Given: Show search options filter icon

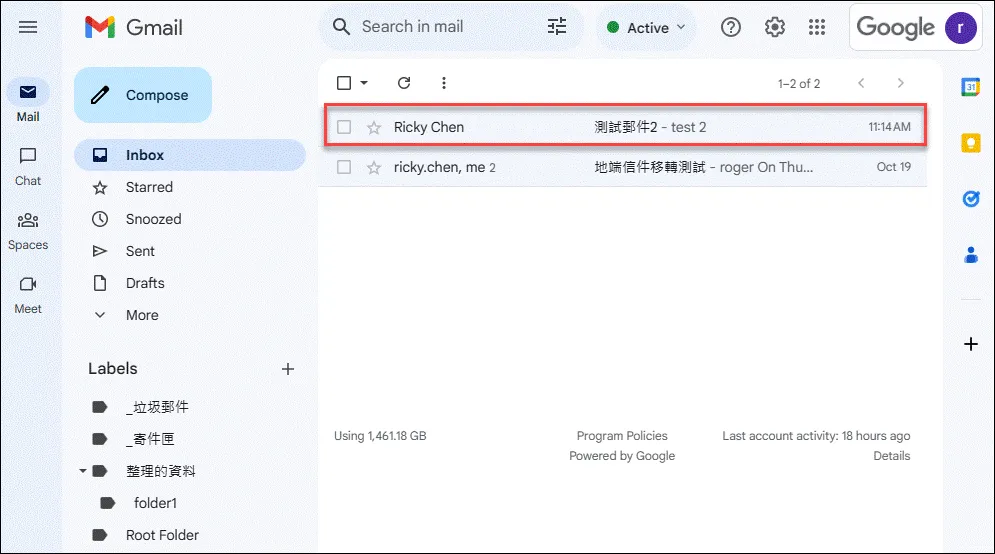Looking at the screenshot, I should click(x=557, y=27).
